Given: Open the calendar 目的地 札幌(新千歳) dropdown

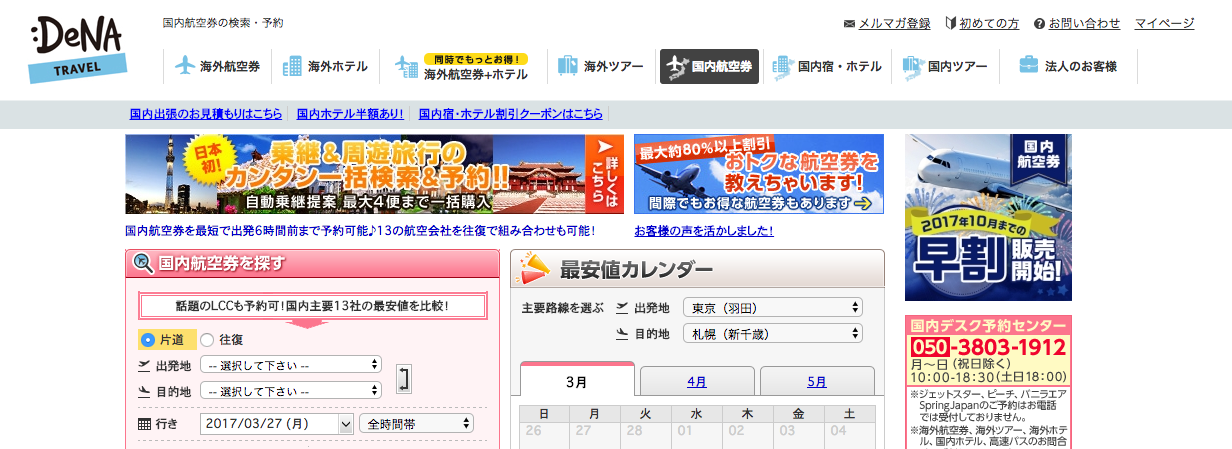Looking at the screenshot, I should coord(773,333).
